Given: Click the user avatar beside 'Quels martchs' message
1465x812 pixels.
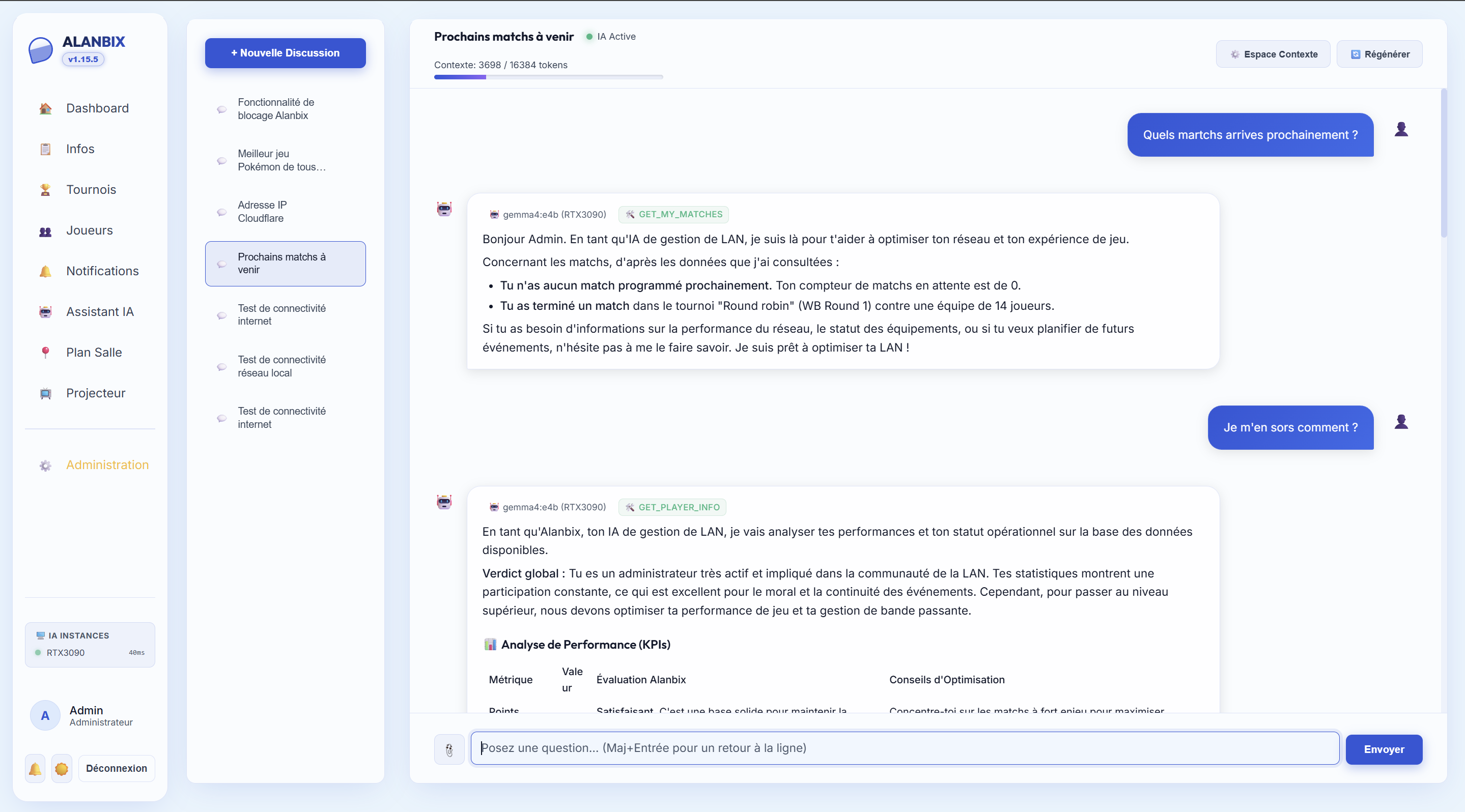Looking at the screenshot, I should click(x=1401, y=130).
